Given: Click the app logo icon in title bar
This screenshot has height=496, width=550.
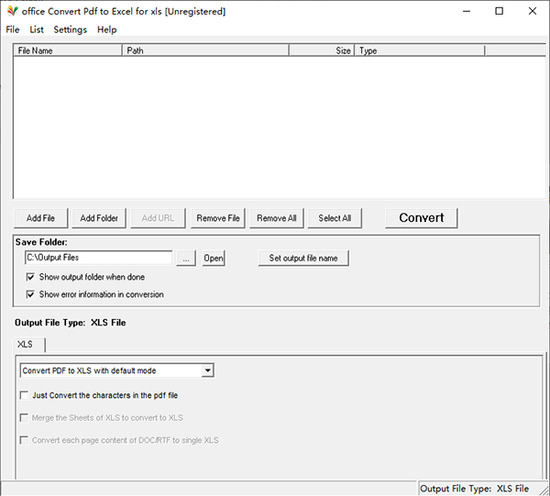Looking at the screenshot, I should [x=12, y=11].
